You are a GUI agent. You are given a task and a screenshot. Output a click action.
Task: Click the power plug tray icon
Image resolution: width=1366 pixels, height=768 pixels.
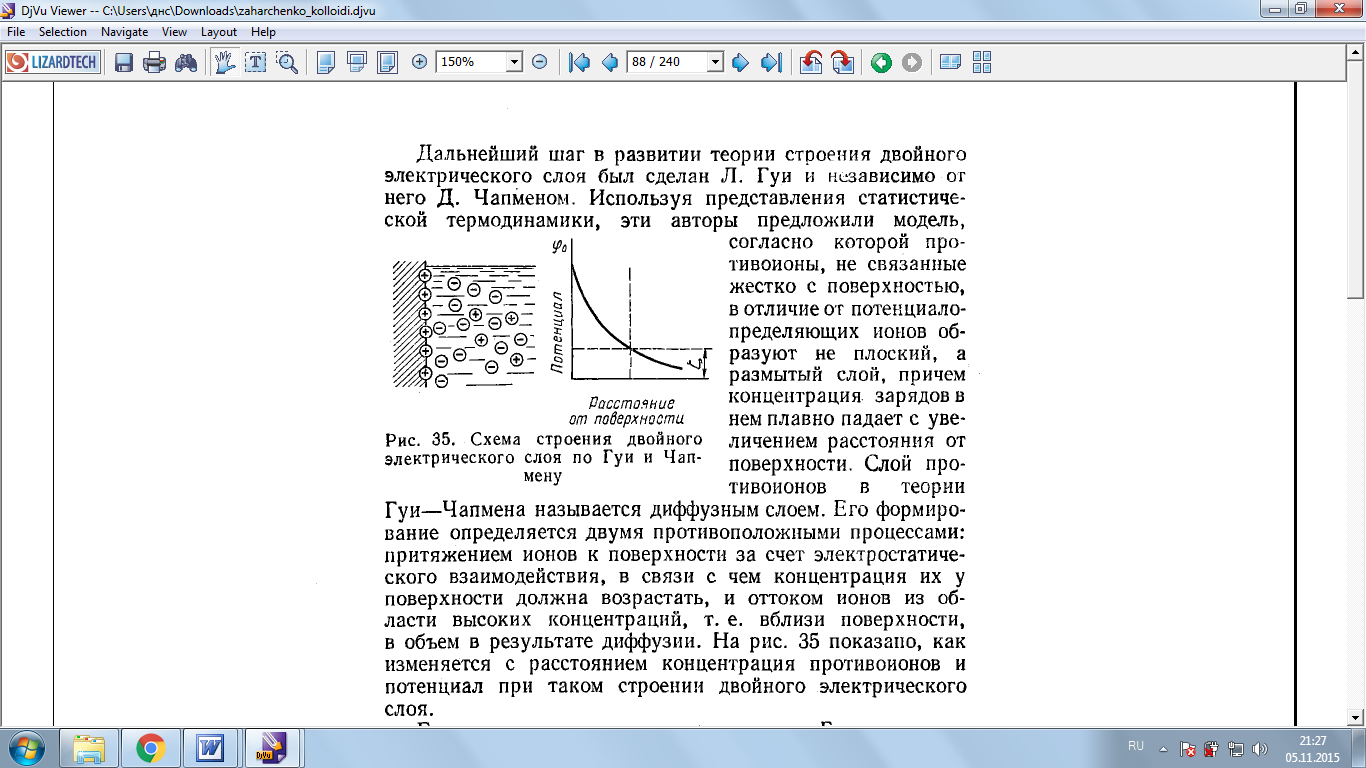pyautogui.click(x=1212, y=747)
